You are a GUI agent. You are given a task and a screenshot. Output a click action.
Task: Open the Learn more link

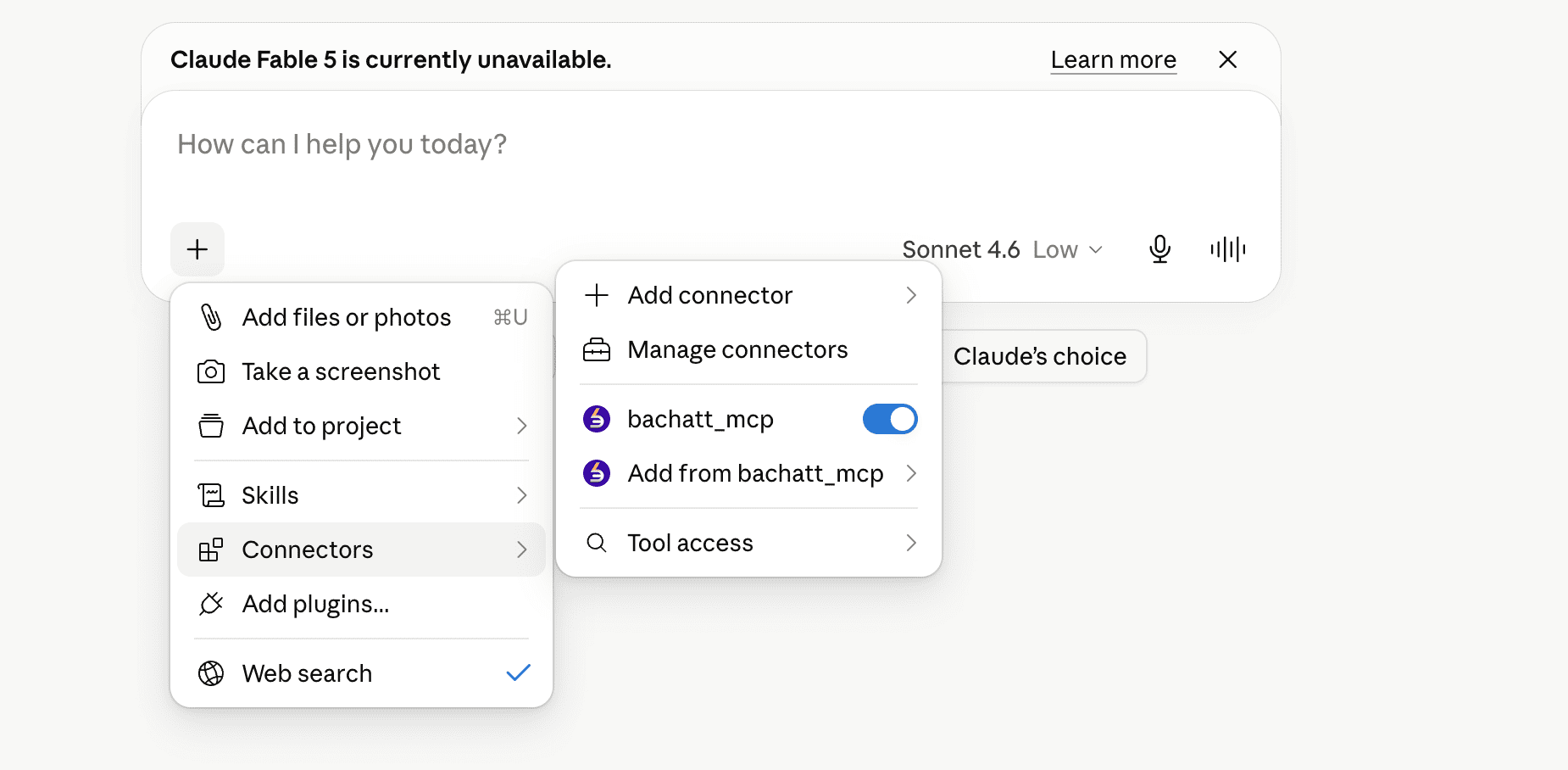coord(1113,60)
